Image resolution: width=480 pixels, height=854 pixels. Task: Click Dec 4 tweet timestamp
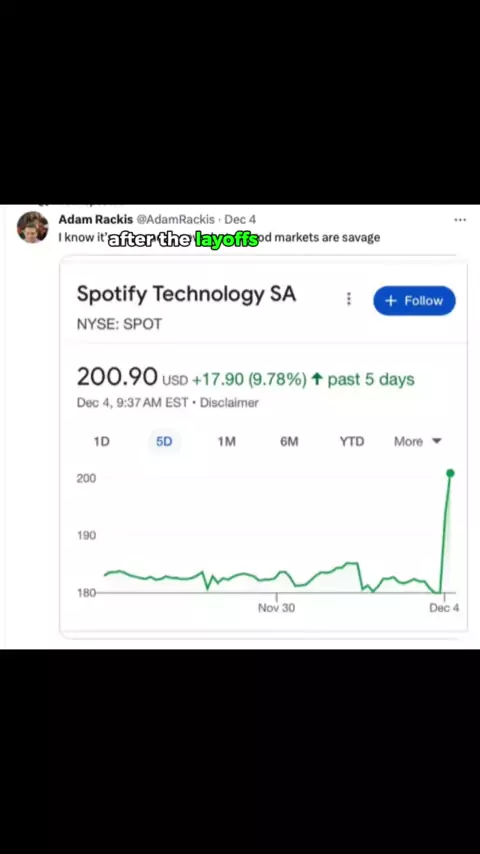pyautogui.click(x=240, y=219)
